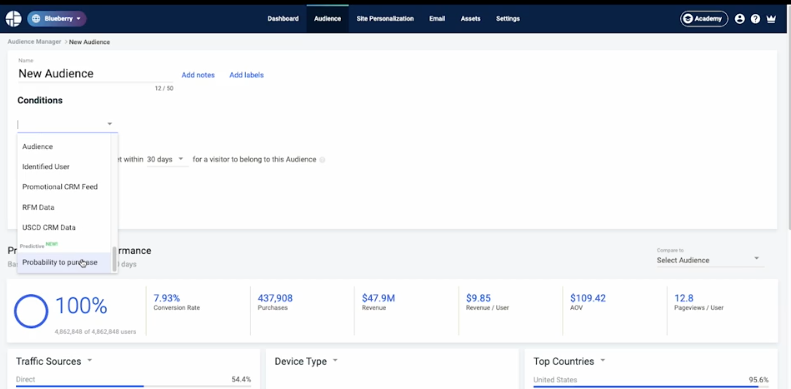Viewport: 791px width, 389px height.
Task: Expand the Blueberry site selector dropdown
Action: click(56, 19)
